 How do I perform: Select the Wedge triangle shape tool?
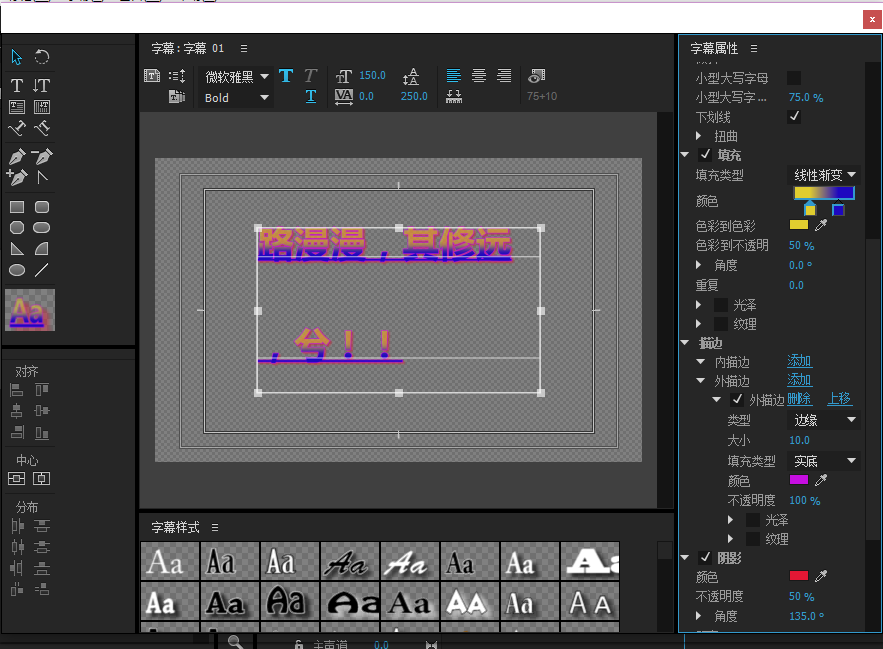(x=17, y=248)
